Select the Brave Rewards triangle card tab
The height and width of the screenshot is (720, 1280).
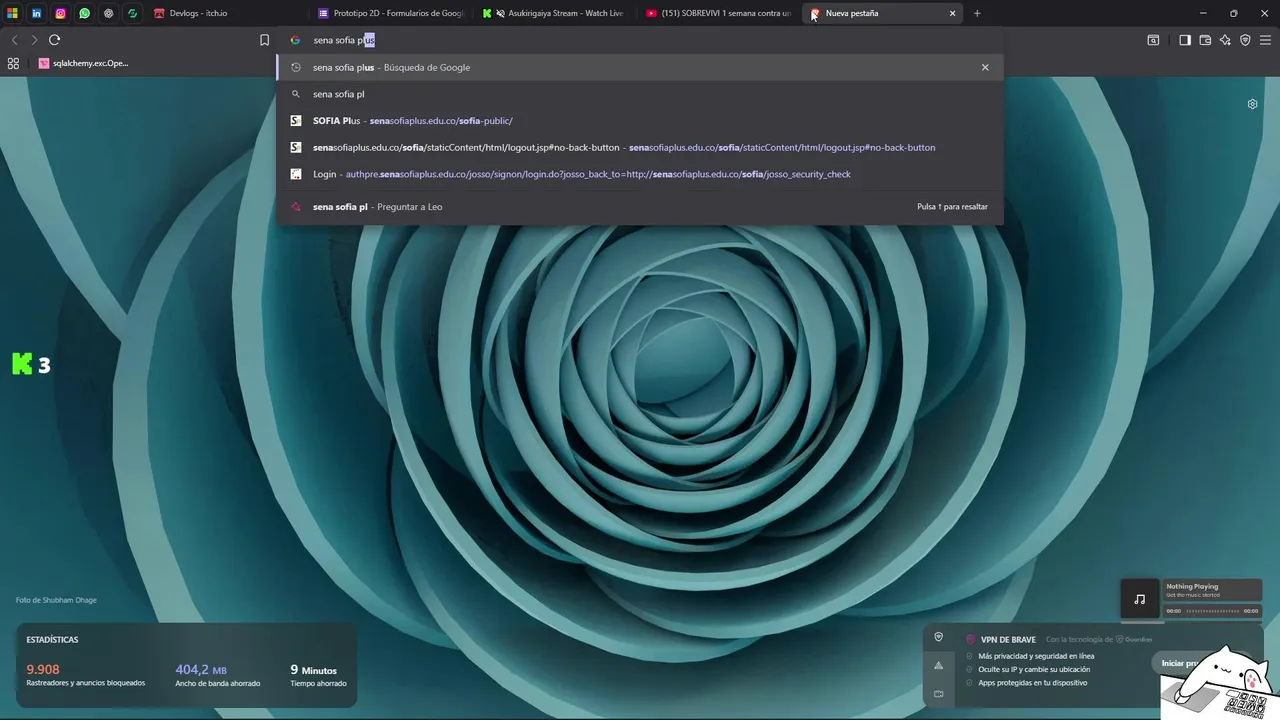point(938,665)
